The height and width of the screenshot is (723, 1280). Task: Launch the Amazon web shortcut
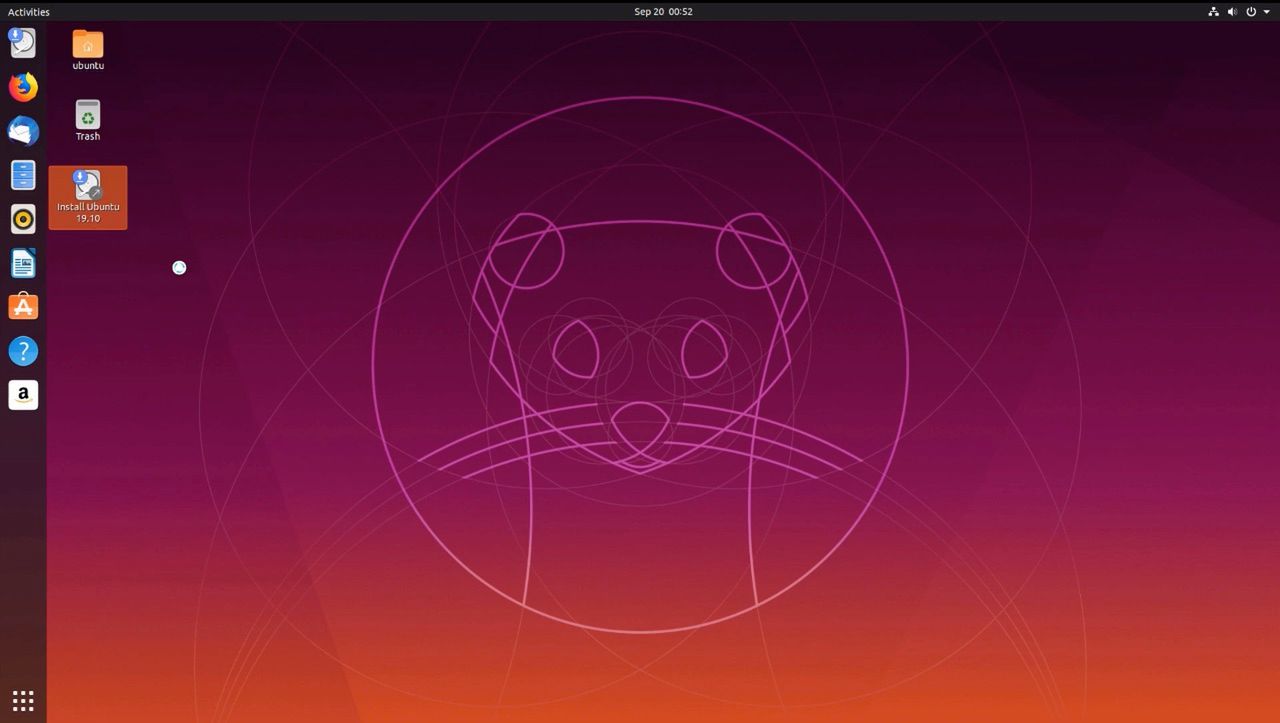click(x=23, y=395)
